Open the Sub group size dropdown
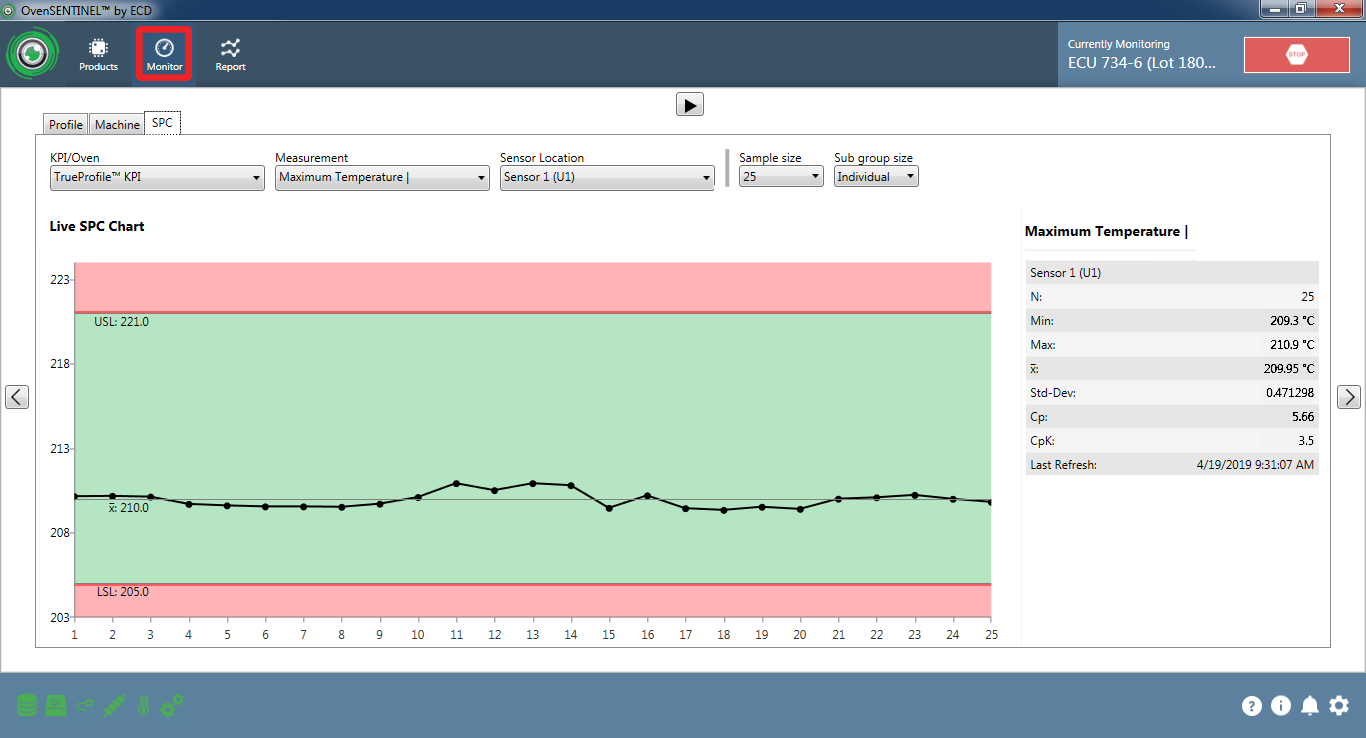This screenshot has width=1366, height=738. [876, 177]
